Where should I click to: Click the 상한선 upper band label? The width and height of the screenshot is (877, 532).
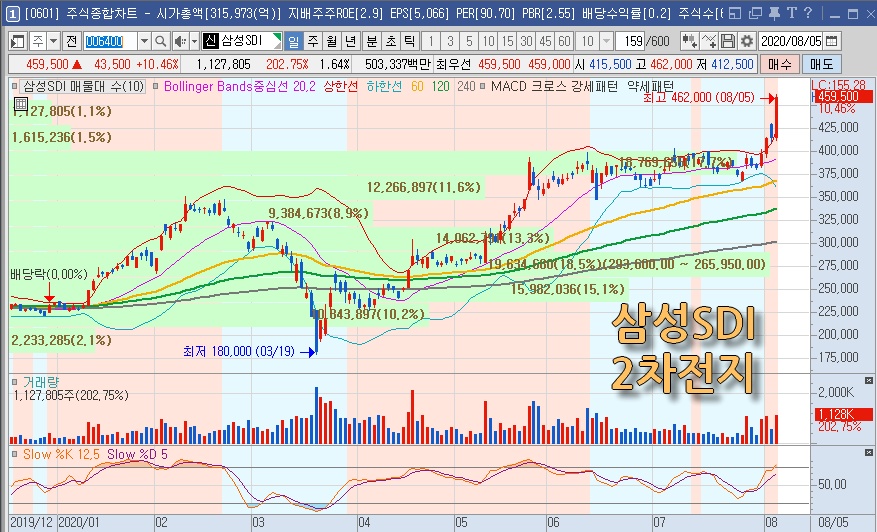pyautogui.click(x=341, y=86)
